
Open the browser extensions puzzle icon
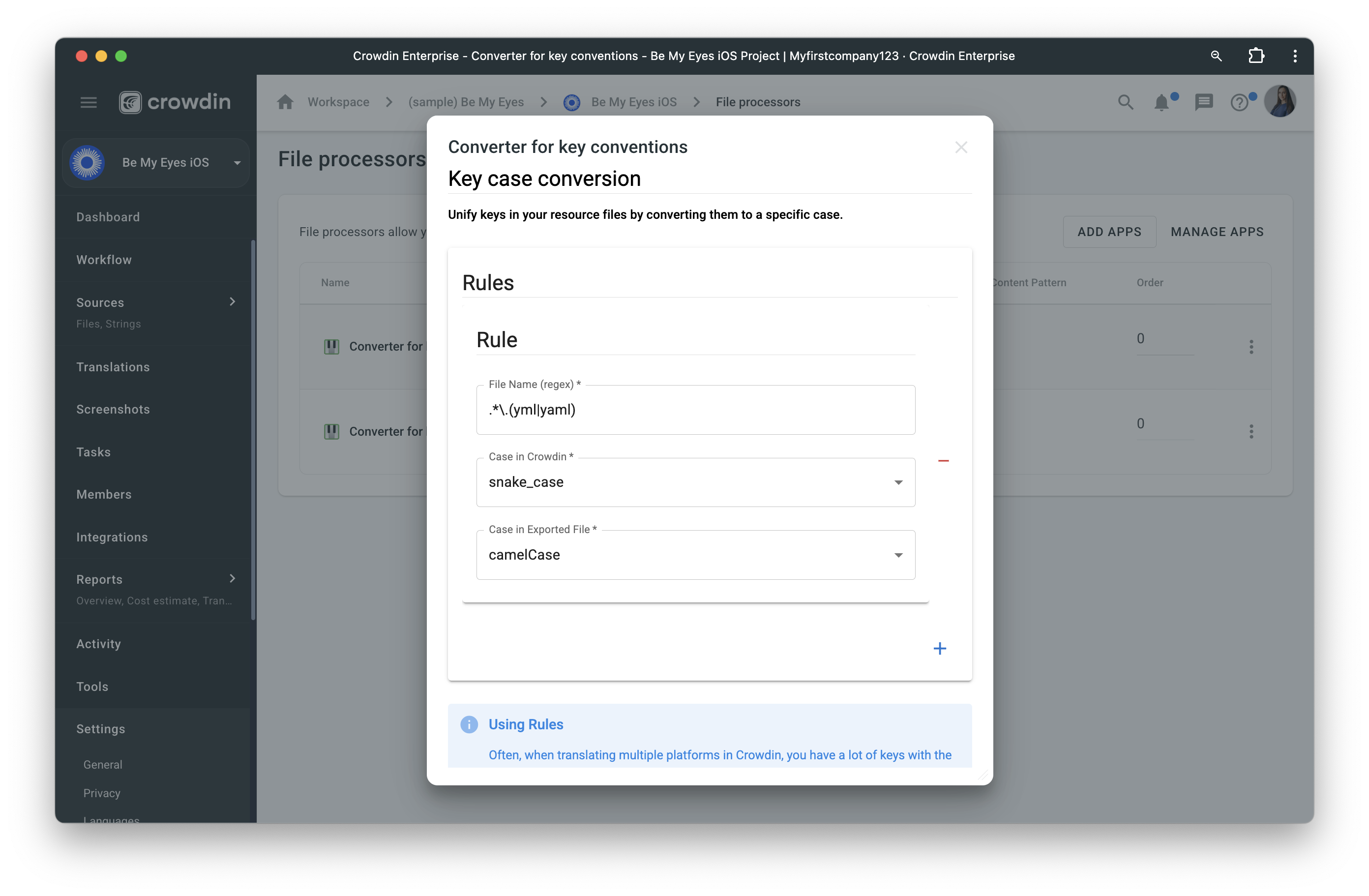(1256, 56)
